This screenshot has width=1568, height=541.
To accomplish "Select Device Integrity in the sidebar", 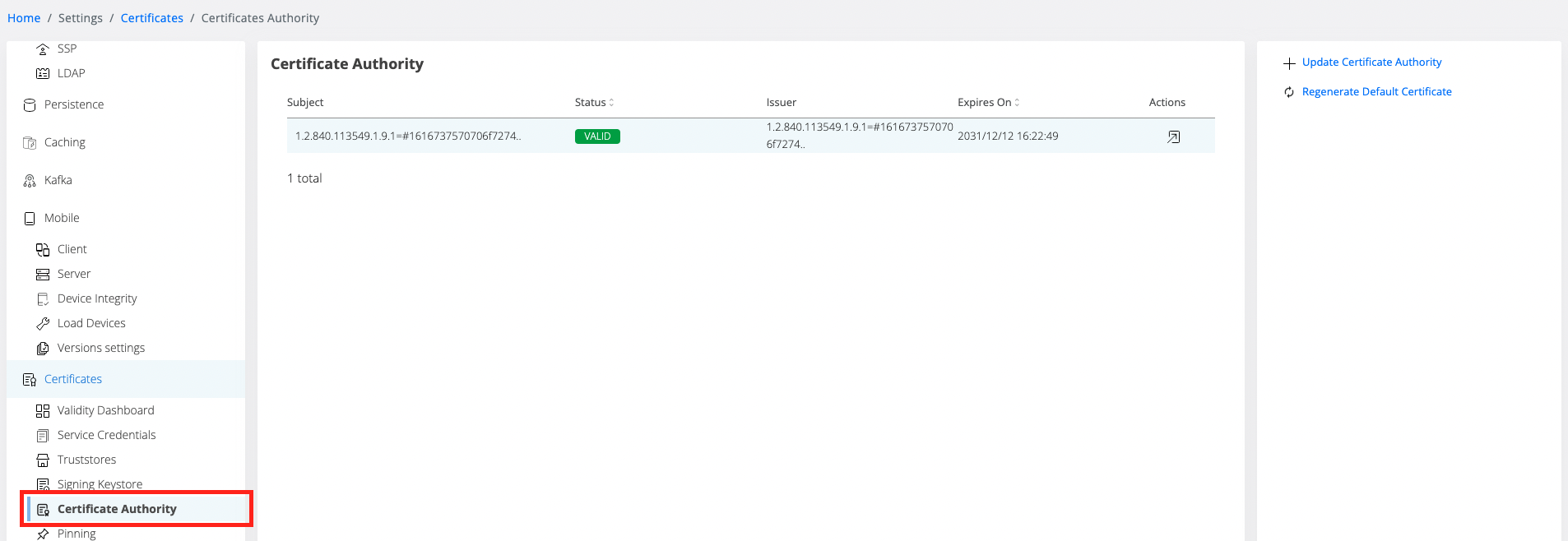I will pyautogui.click(x=97, y=298).
